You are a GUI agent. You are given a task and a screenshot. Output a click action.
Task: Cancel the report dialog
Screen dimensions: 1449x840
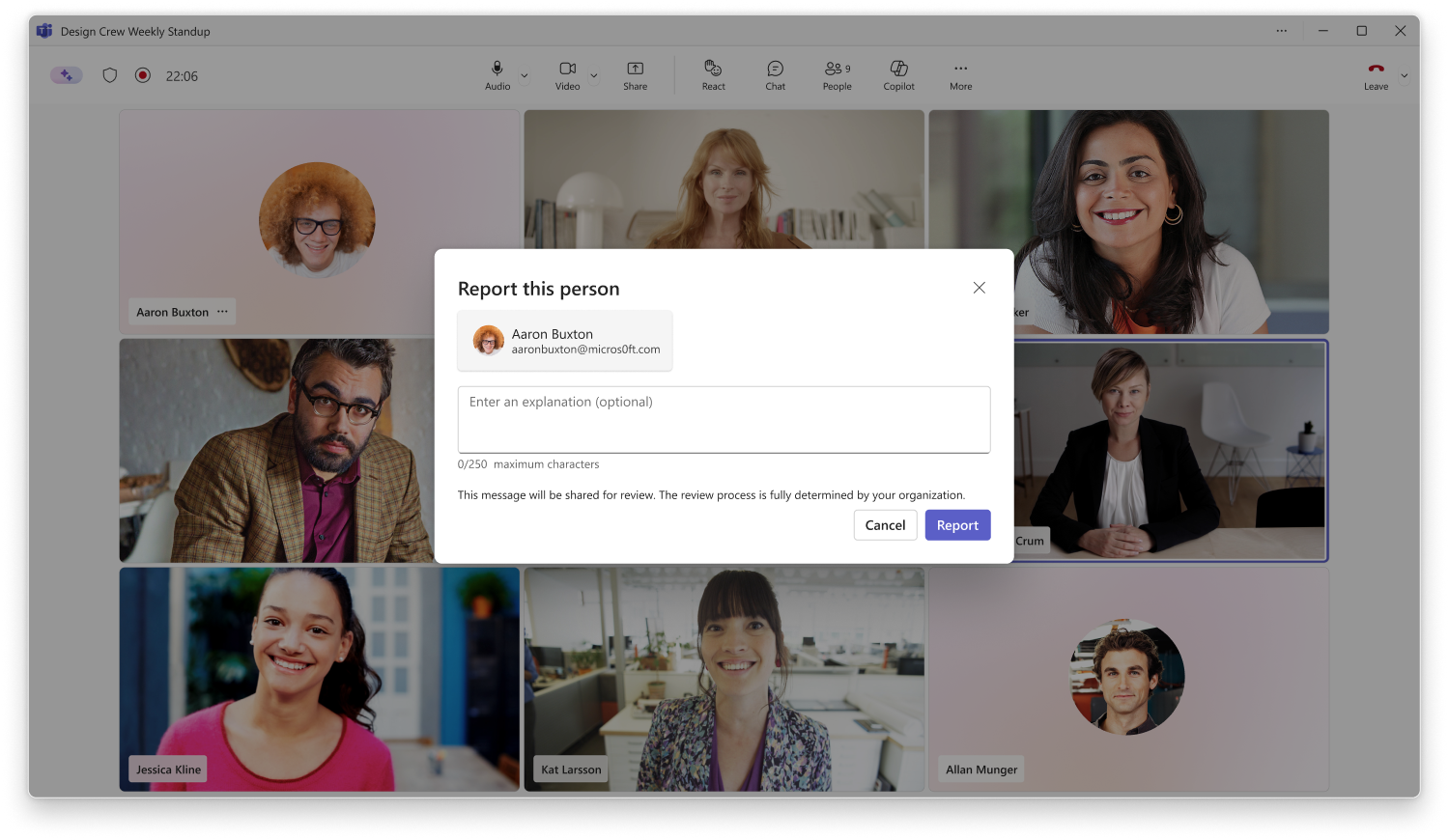pyautogui.click(x=886, y=525)
